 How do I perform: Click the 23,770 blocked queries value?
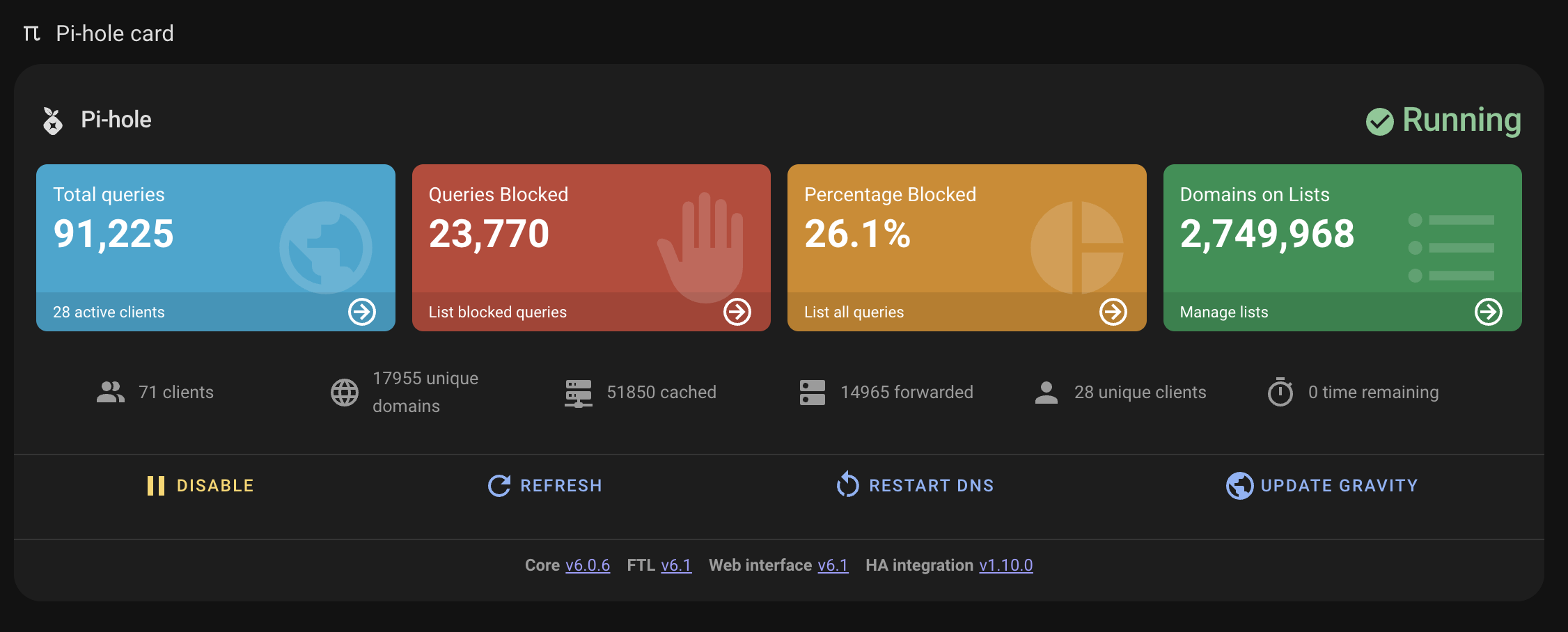[x=489, y=234]
